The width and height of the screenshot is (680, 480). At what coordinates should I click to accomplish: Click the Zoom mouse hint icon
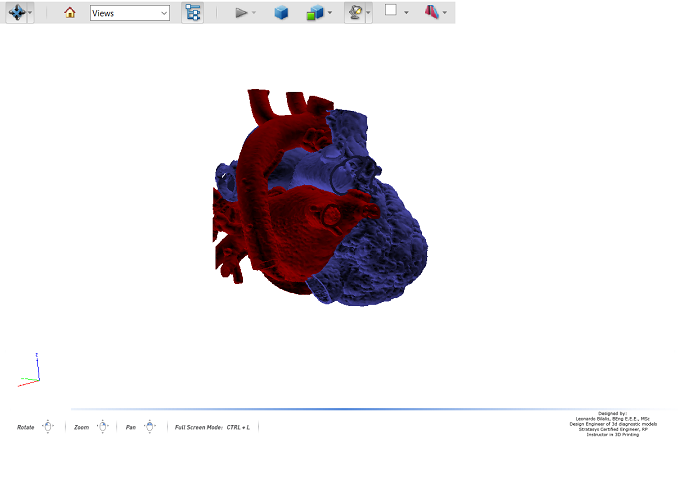click(102, 427)
